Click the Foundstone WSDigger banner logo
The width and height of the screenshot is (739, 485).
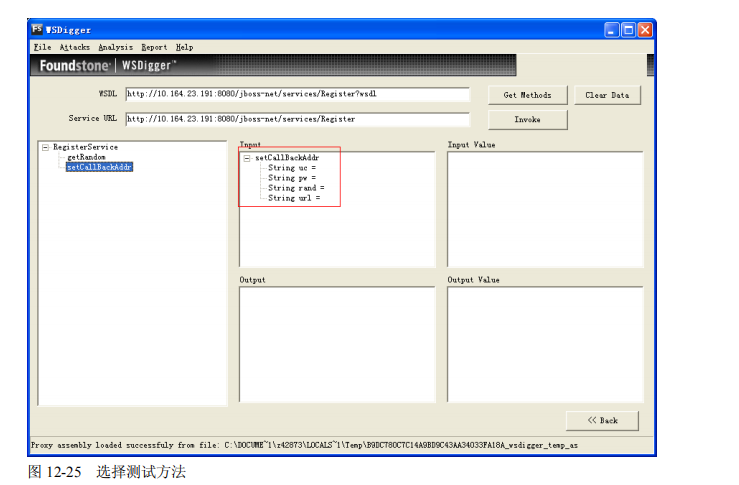[108, 66]
